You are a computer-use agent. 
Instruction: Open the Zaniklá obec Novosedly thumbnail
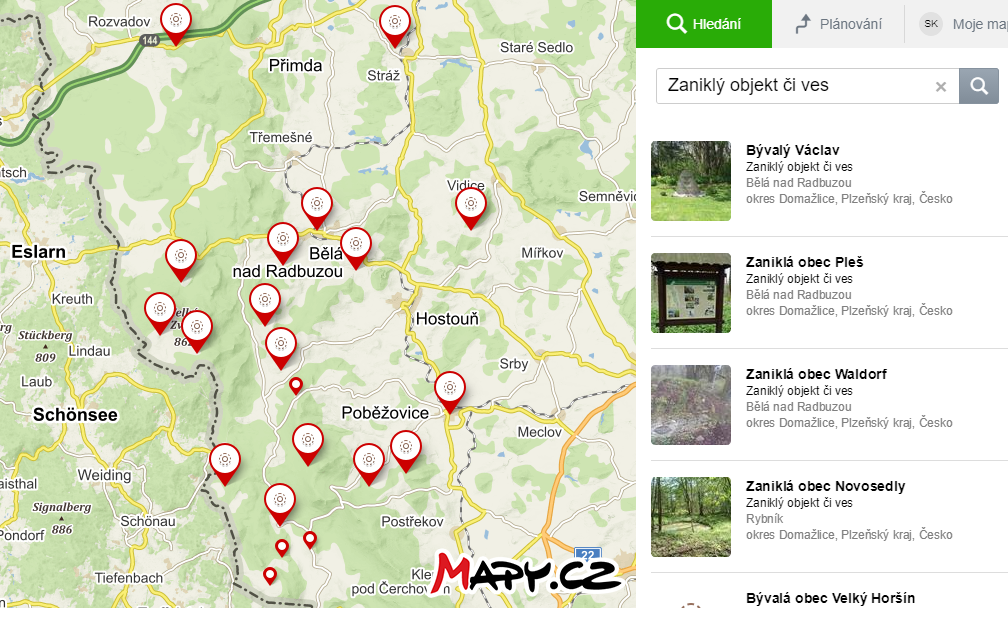click(x=690, y=516)
